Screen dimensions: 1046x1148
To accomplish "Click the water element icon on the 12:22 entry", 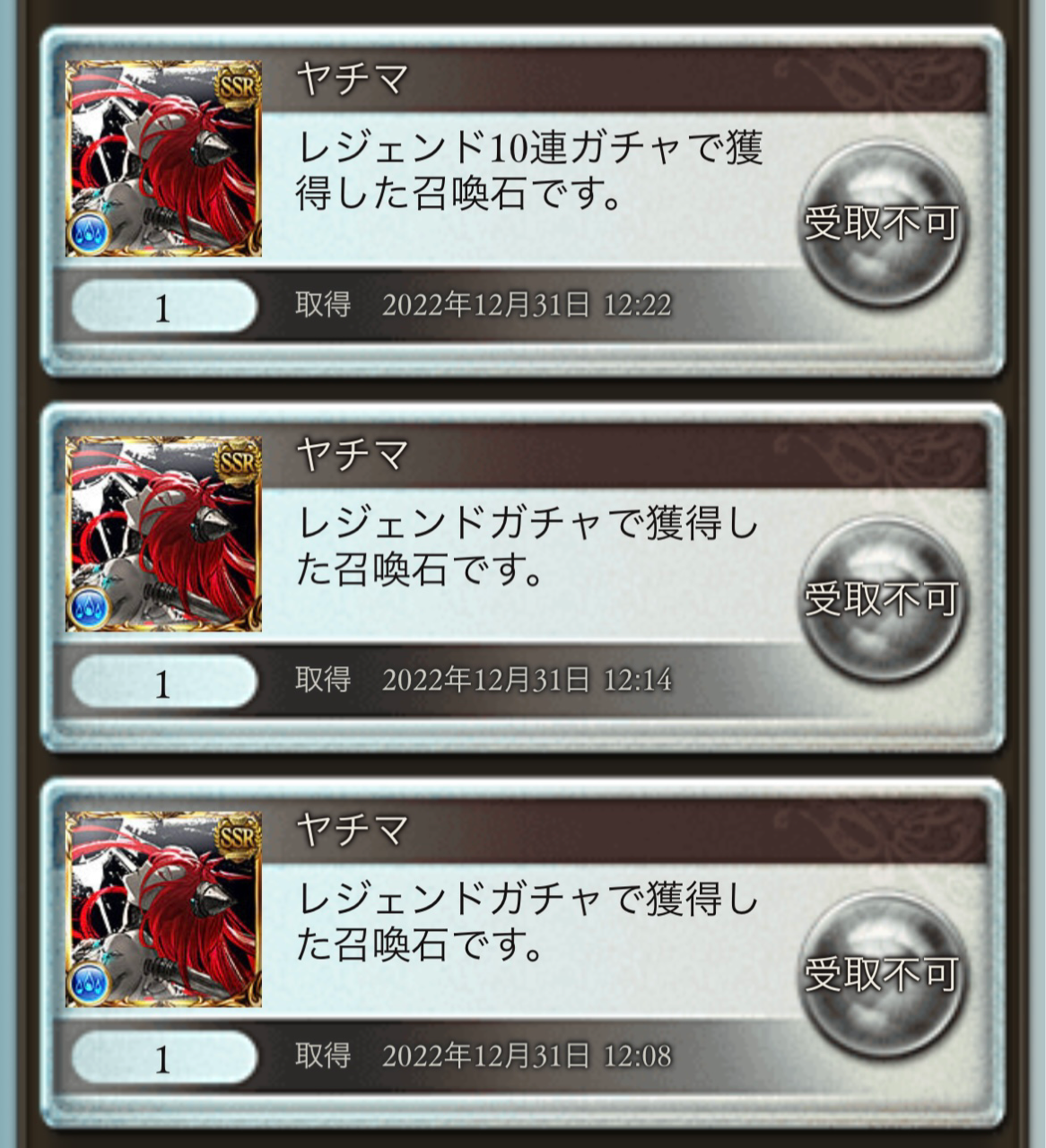I will 90,233.
